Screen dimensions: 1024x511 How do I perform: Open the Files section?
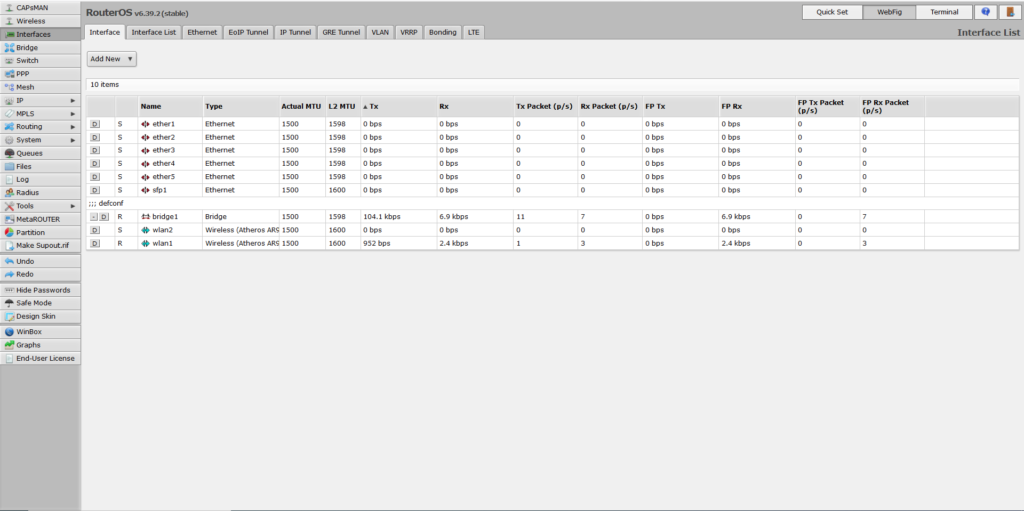pos(40,167)
